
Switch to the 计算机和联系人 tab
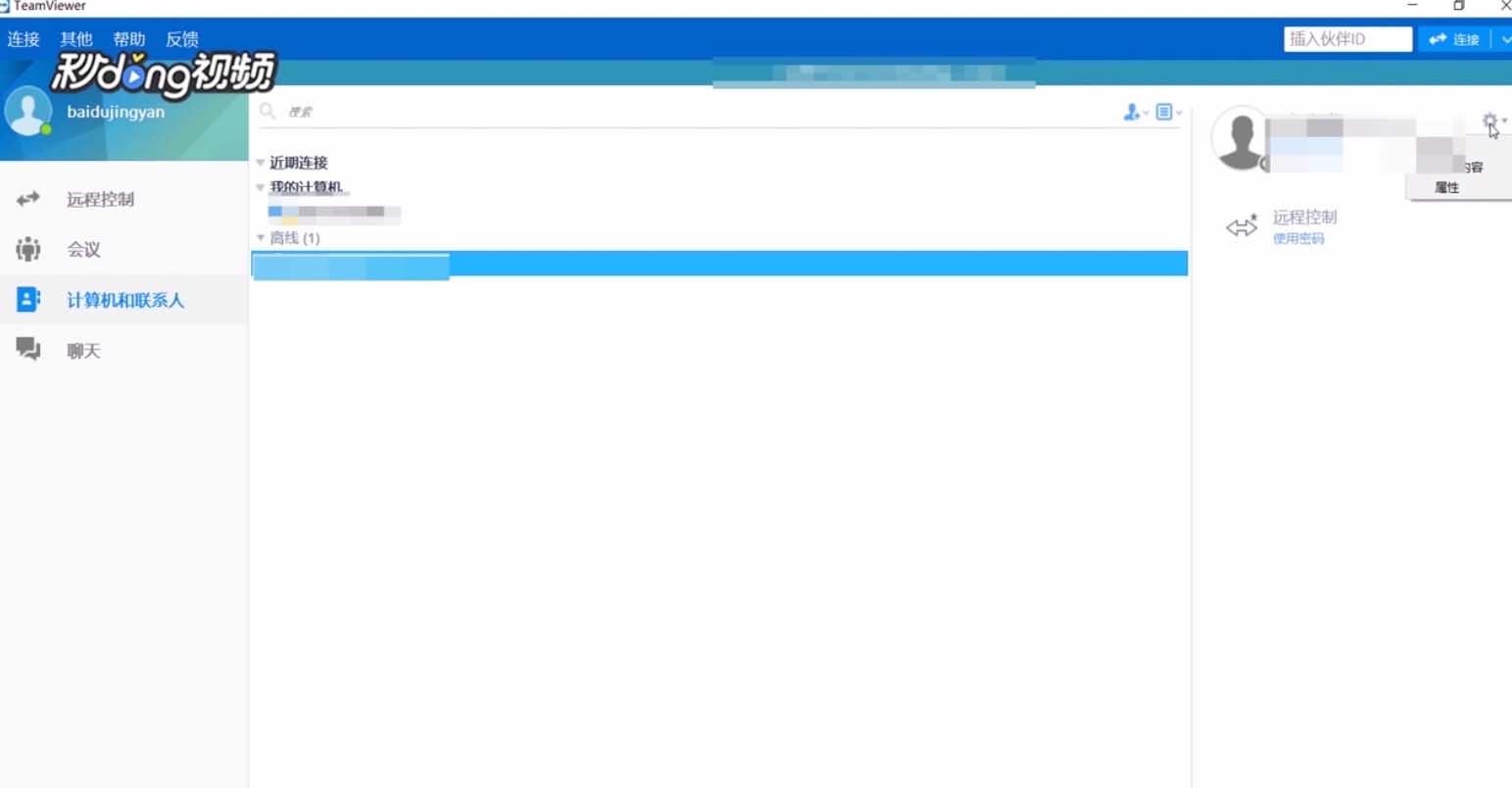123,300
